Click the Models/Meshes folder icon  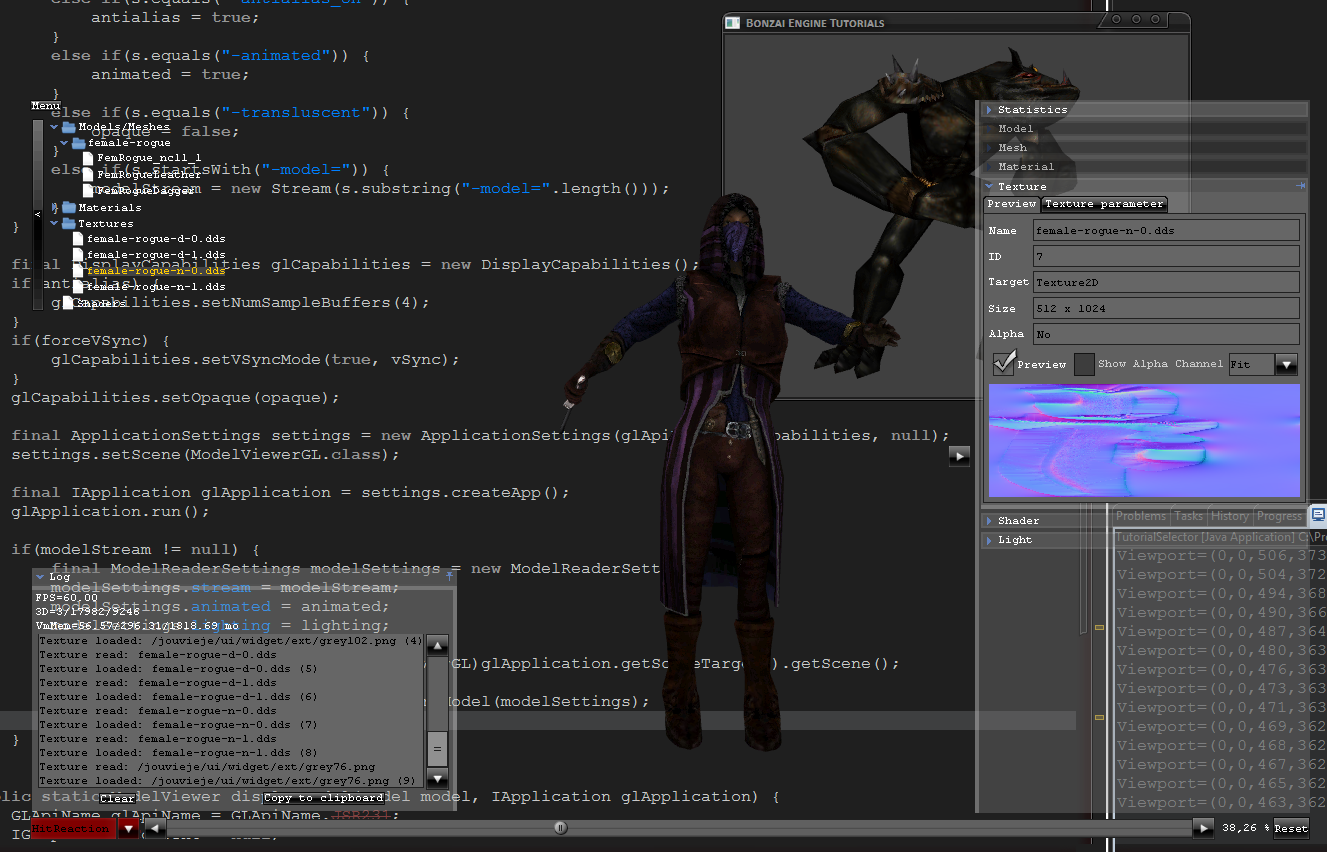point(68,127)
